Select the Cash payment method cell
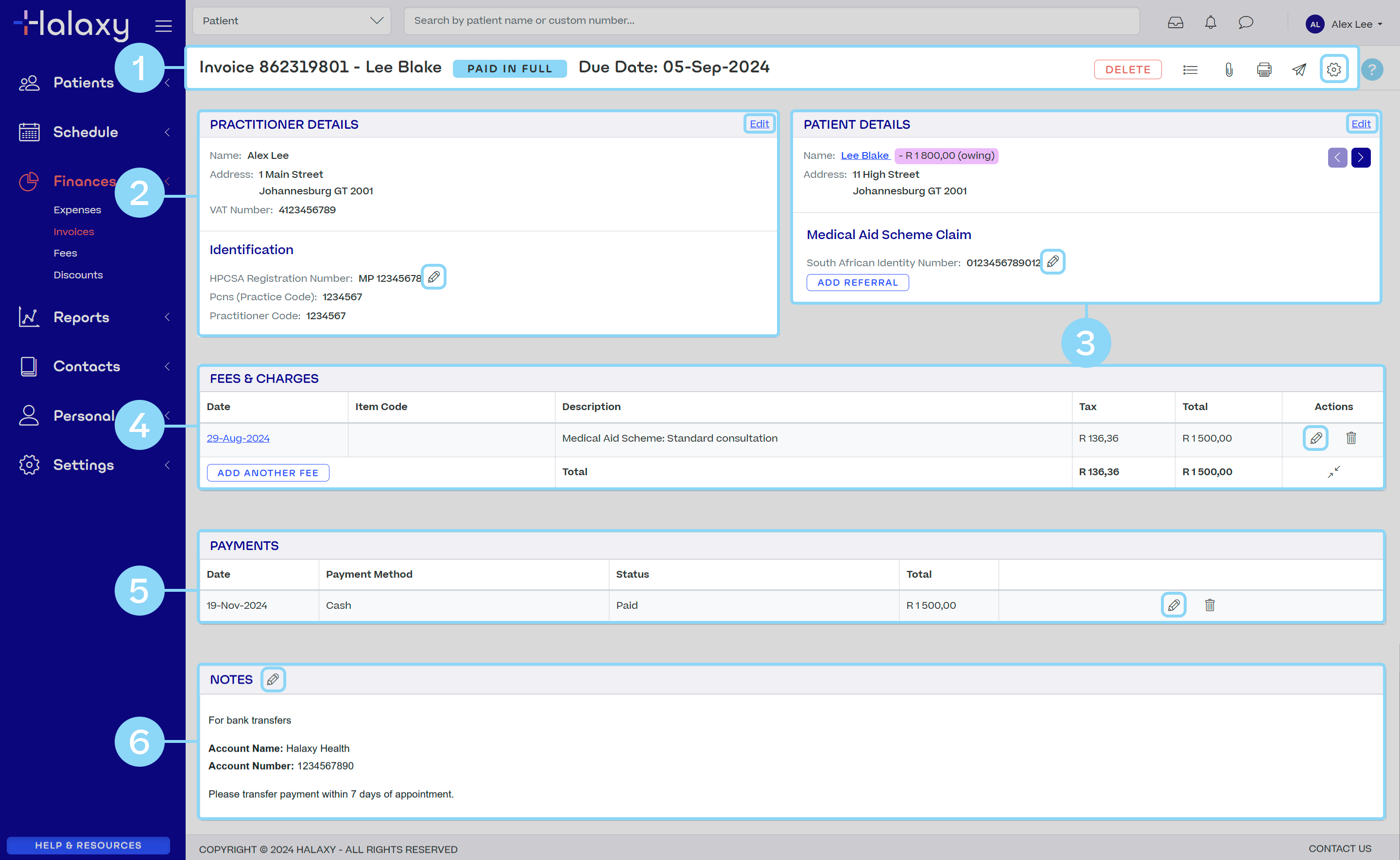1400x860 pixels. 464,605
